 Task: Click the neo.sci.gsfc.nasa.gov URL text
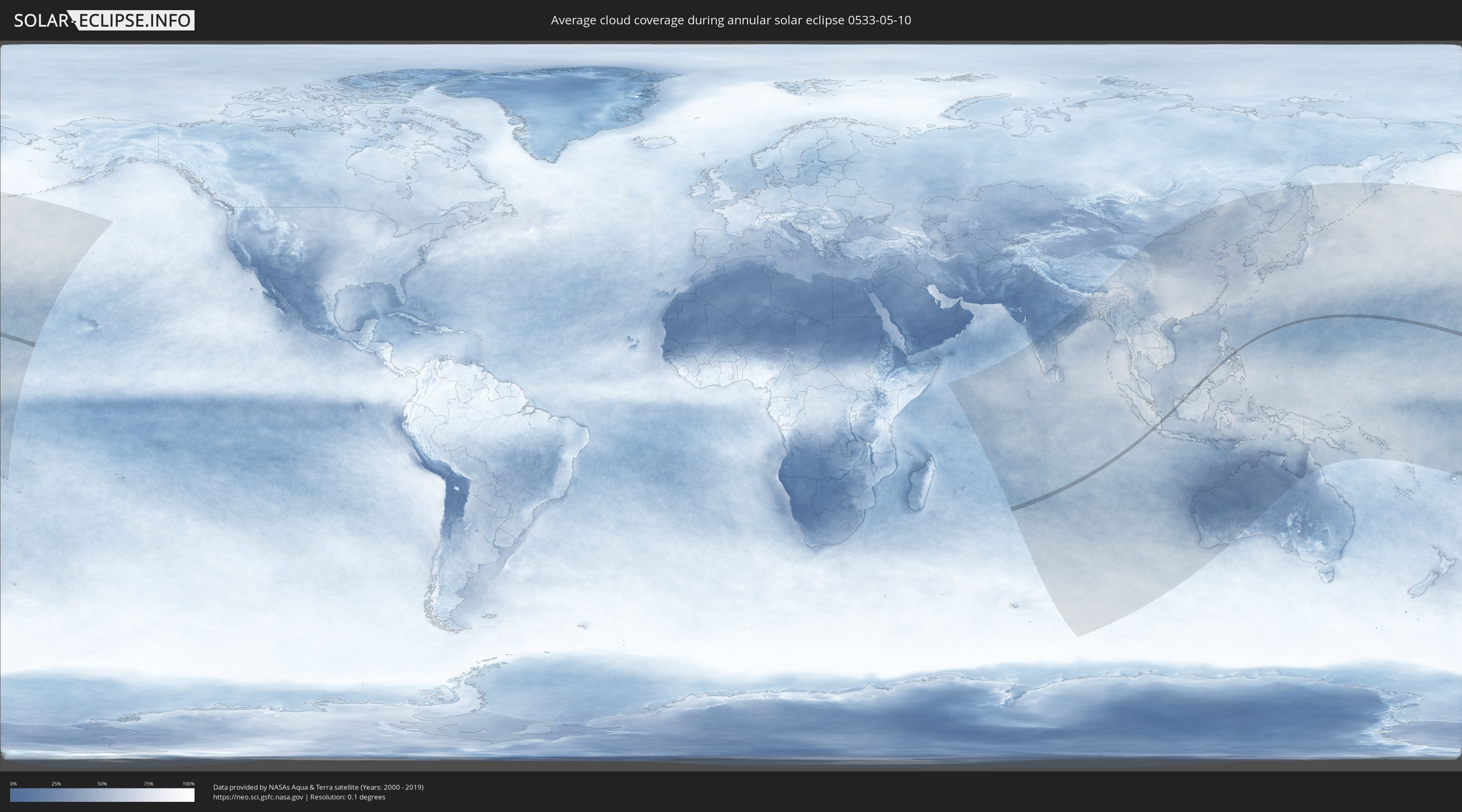click(257, 797)
